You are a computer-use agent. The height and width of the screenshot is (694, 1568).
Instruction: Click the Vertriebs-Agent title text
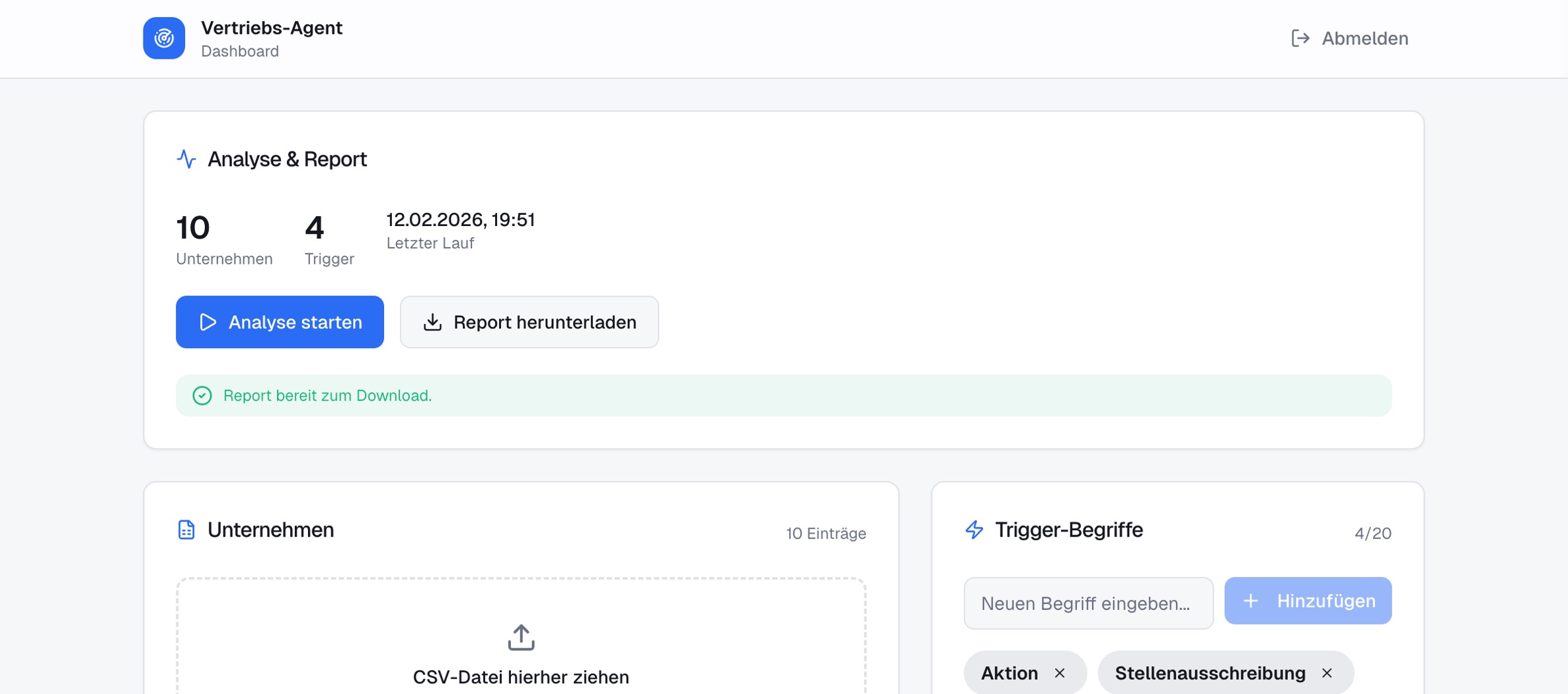[x=272, y=28]
